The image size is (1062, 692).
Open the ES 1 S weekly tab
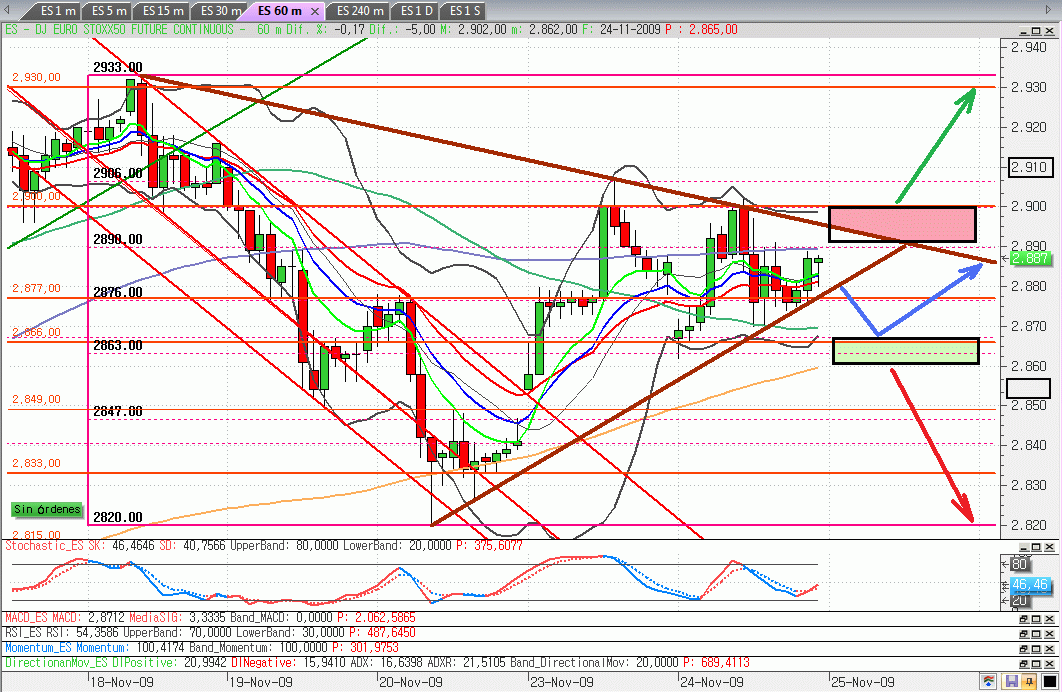(x=465, y=11)
